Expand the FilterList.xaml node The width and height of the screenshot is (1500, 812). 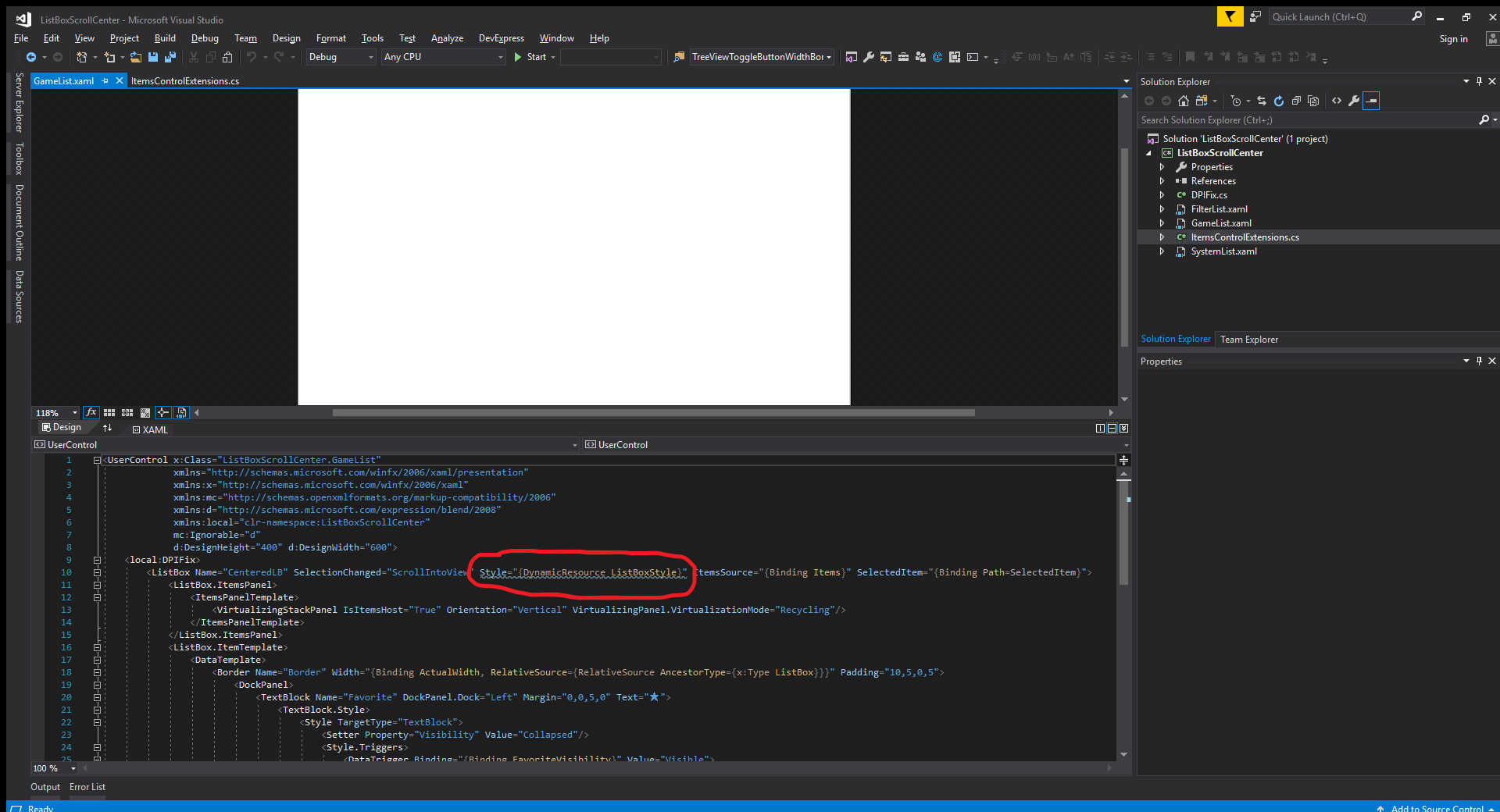(1162, 209)
